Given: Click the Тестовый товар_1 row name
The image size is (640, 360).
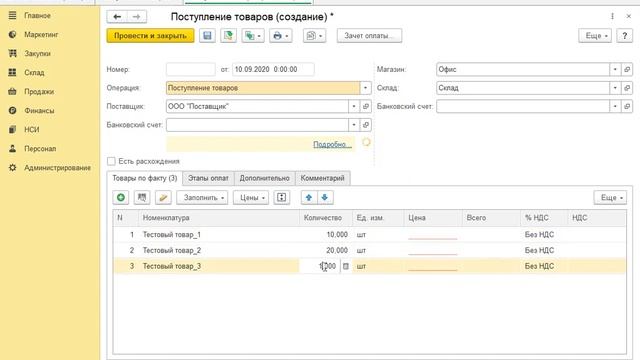Looking at the screenshot, I should pyautogui.click(x=171, y=235).
